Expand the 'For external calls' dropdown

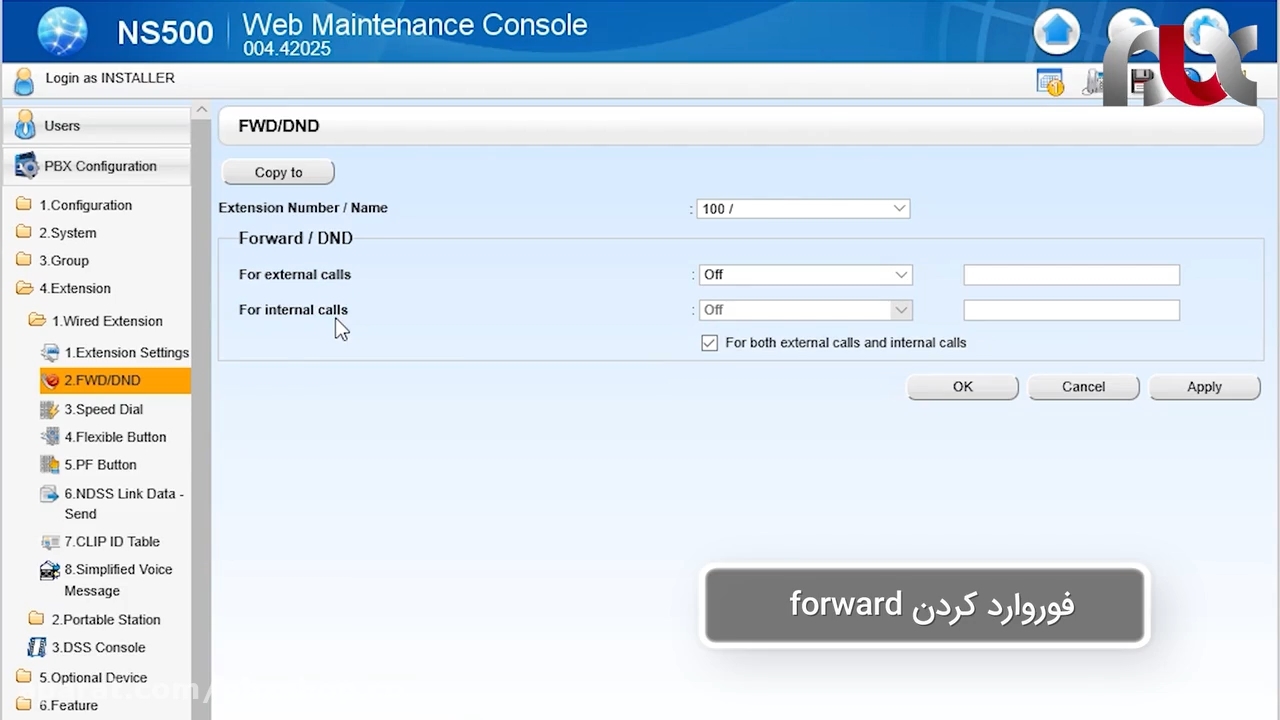click(805, 275)
